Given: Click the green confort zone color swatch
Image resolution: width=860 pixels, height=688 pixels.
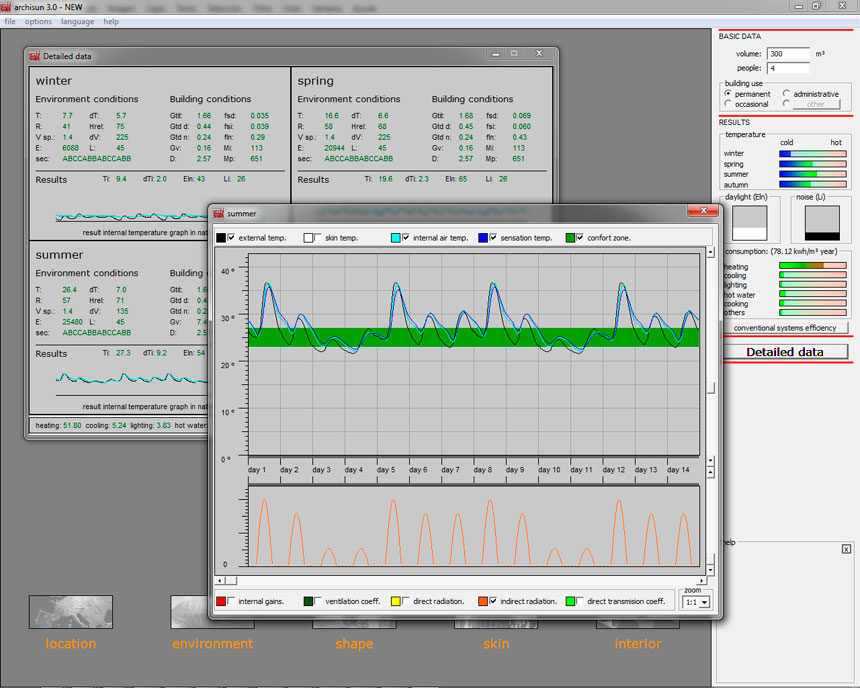Looking at the screenshot, I should [571, 237].
